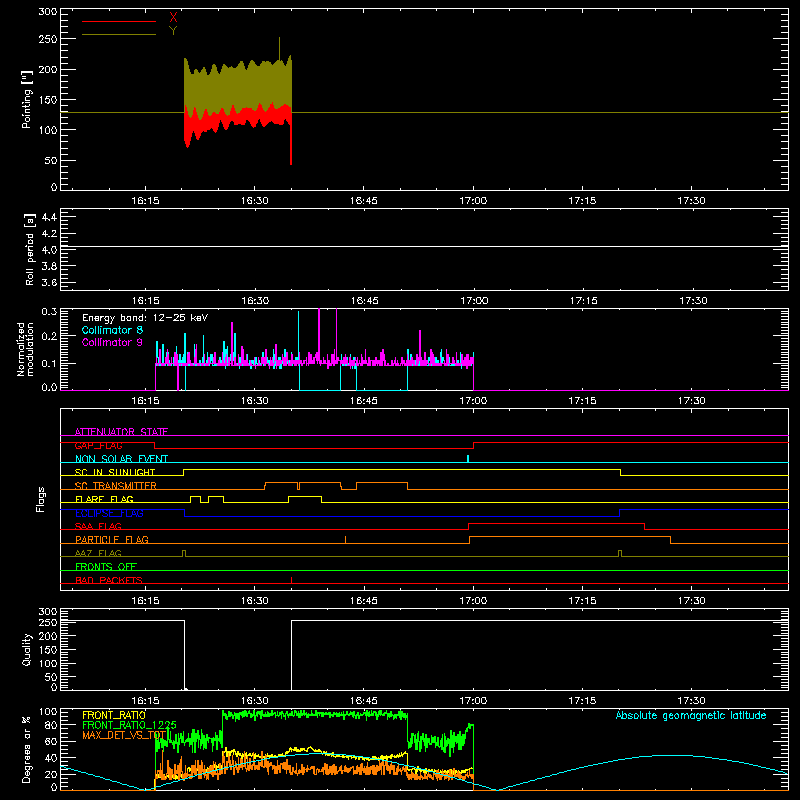The height and width of the screenshot is (800, 800).
Task: Click the 16:15 tick label under Pointing plot
Action: [145, 201]
